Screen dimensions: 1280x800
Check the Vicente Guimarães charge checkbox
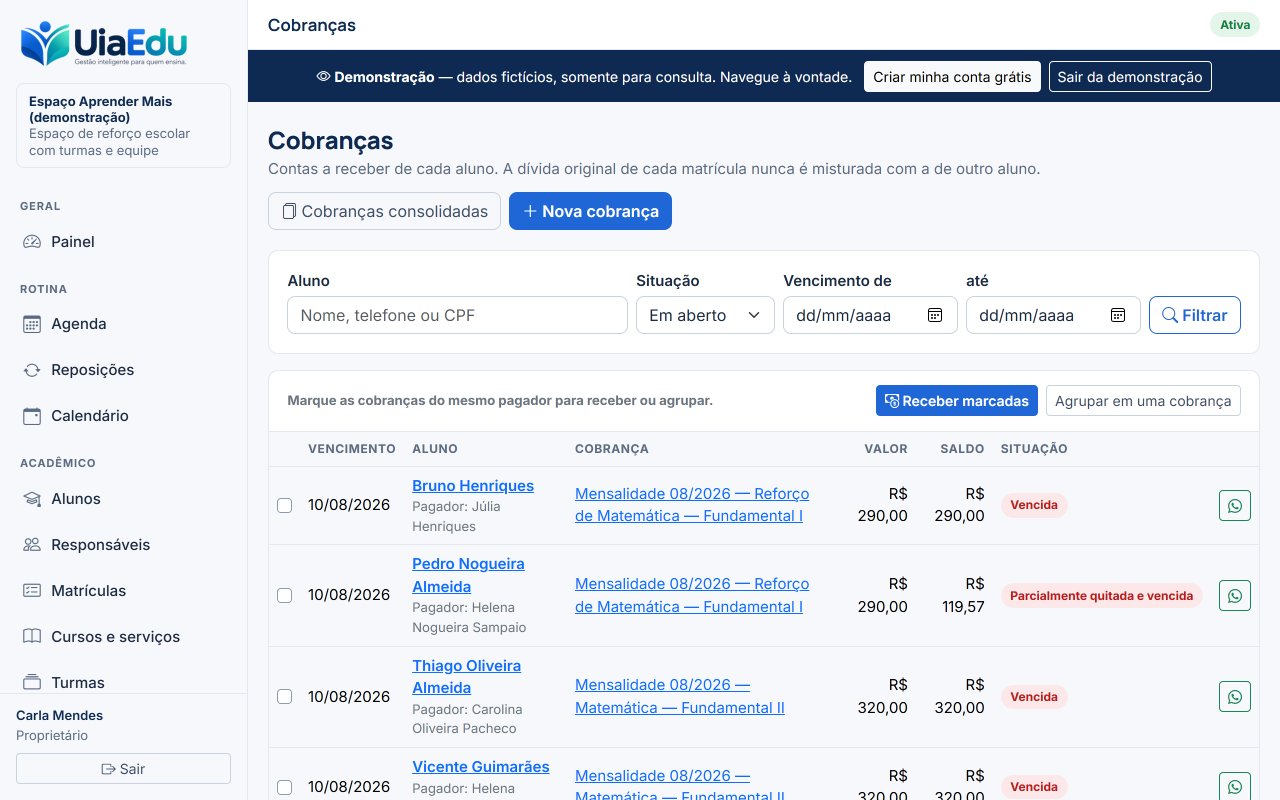(284, 787)
